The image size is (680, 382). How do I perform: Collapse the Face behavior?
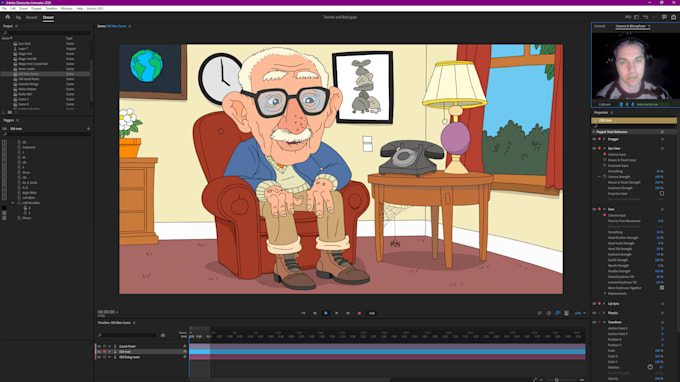point(604,209)
